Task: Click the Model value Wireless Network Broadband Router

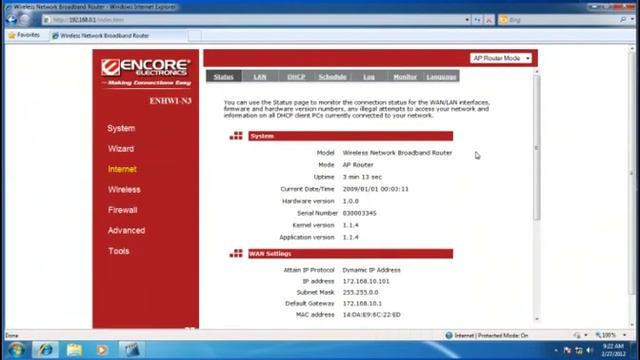Action: (397, 153)
